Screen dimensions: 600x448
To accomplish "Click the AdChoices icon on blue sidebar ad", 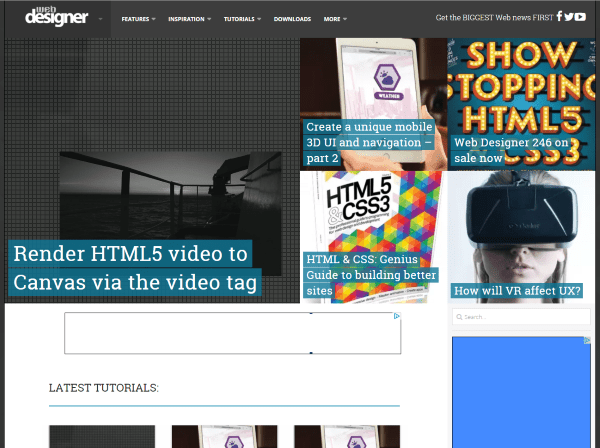I will point(587,340).
